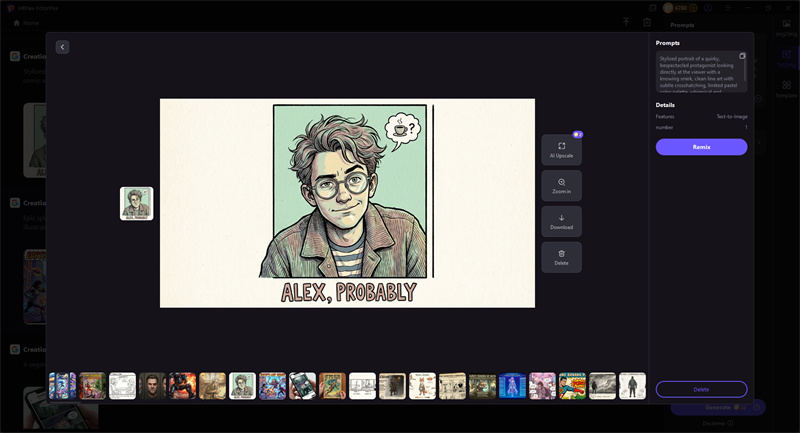
Task: Go back using the left chevron button
Action: tap(62, 47)
